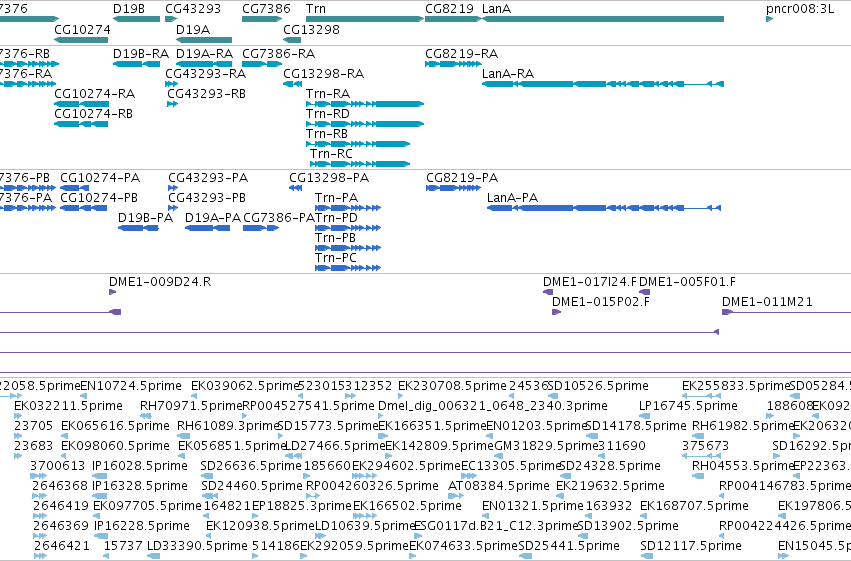The image size is (851, 561).
Task: Select cDNA EK168707.5prime
Action: [x=694, y=507]
